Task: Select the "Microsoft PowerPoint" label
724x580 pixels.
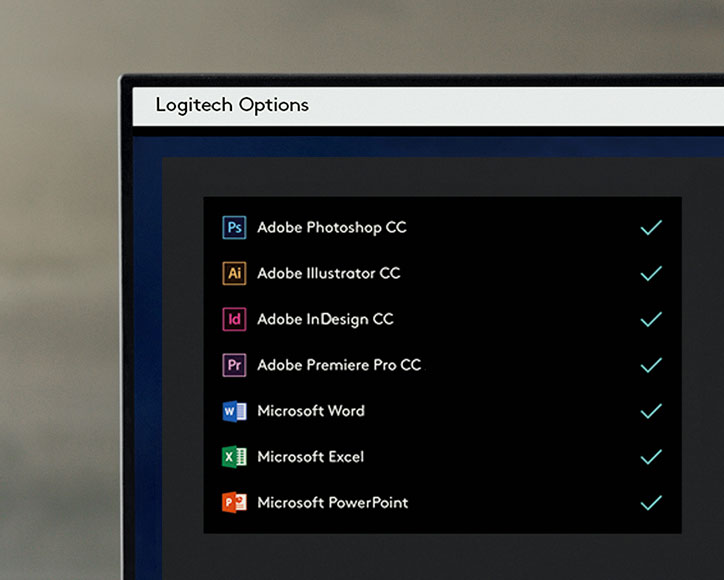Action: (332, 502)
